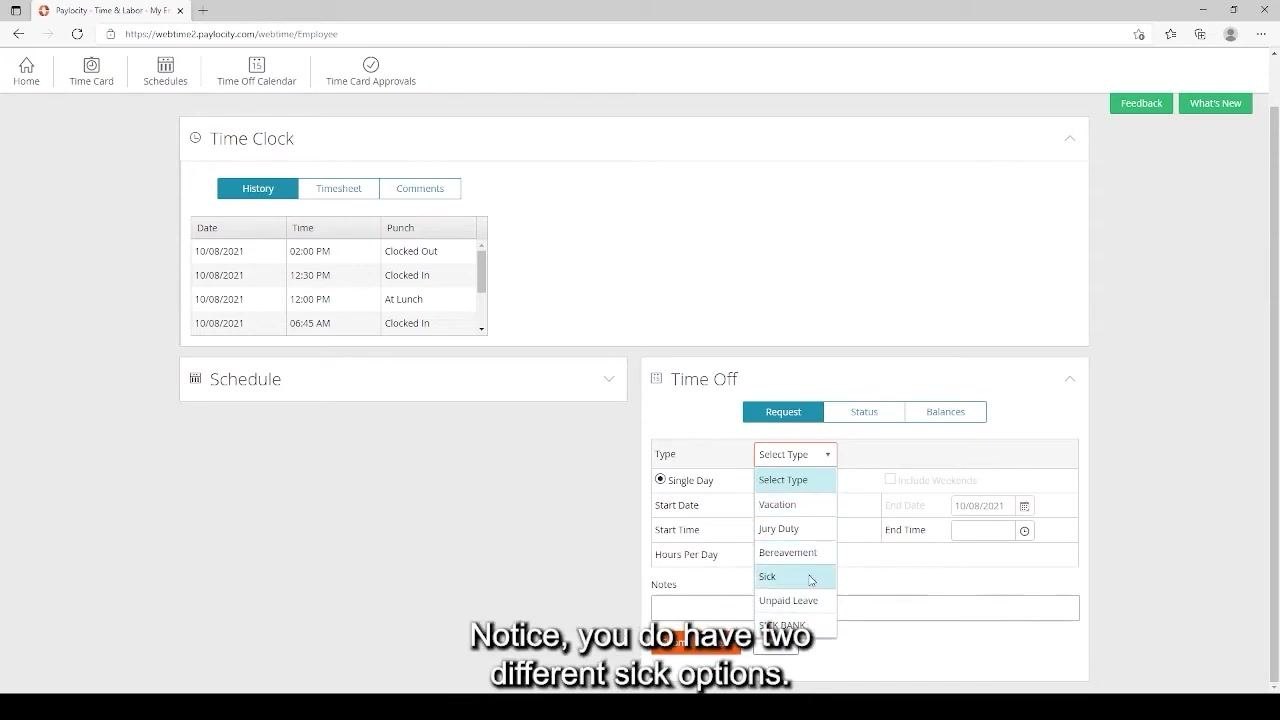Open the Time Off Calendar
This screenshot has height=720, width=1280.
(x=257, y=71)
